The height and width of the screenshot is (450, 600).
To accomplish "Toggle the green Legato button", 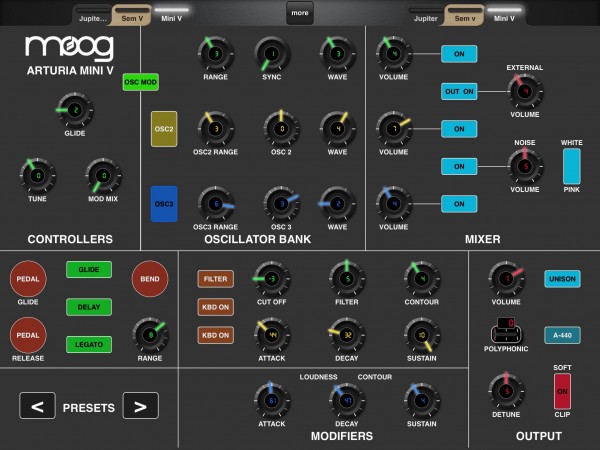I will pyautogui.click(x=89, y=344).
